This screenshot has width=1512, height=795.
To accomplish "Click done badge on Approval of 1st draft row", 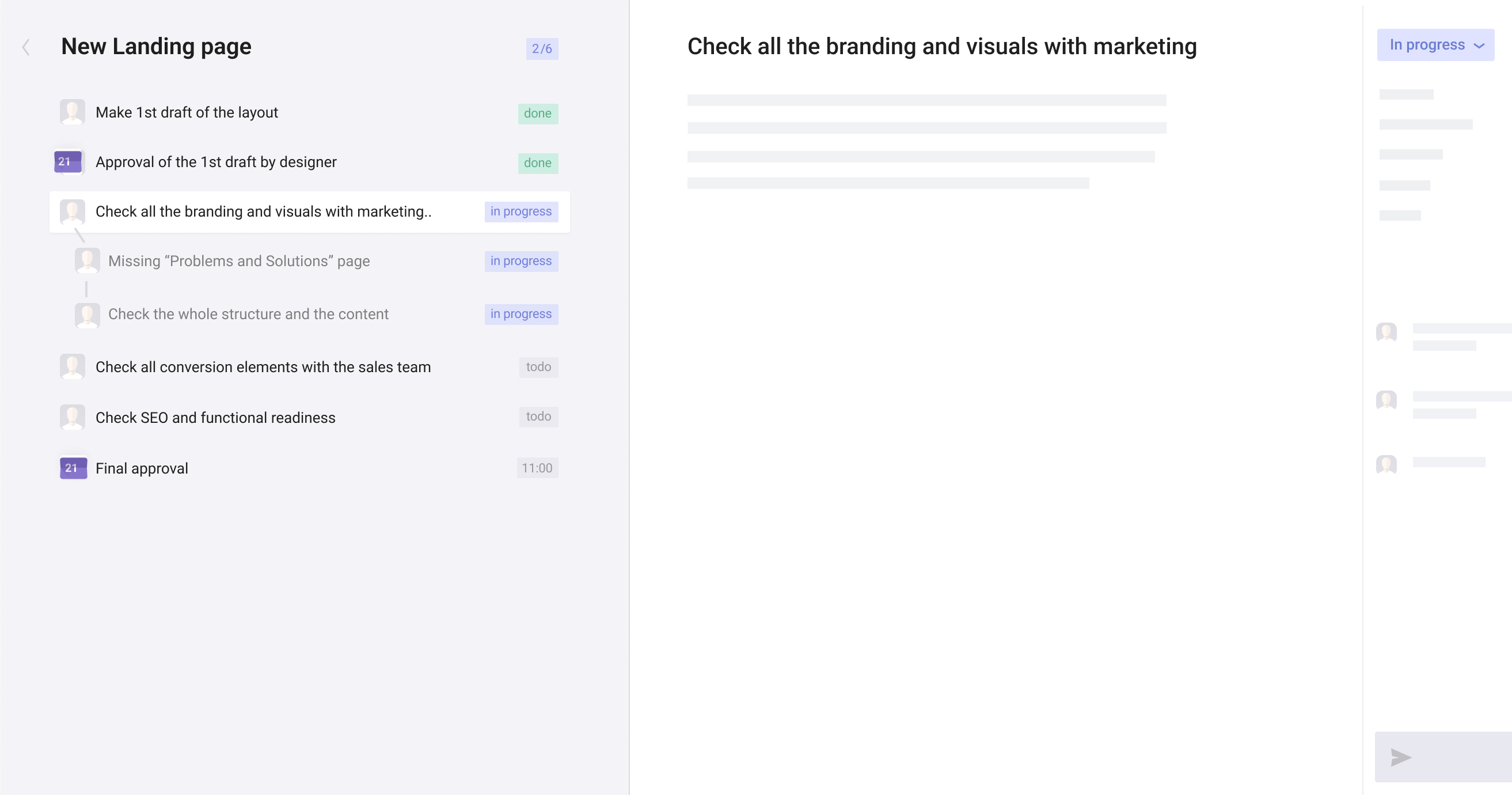I will click(x=538, y=162).
